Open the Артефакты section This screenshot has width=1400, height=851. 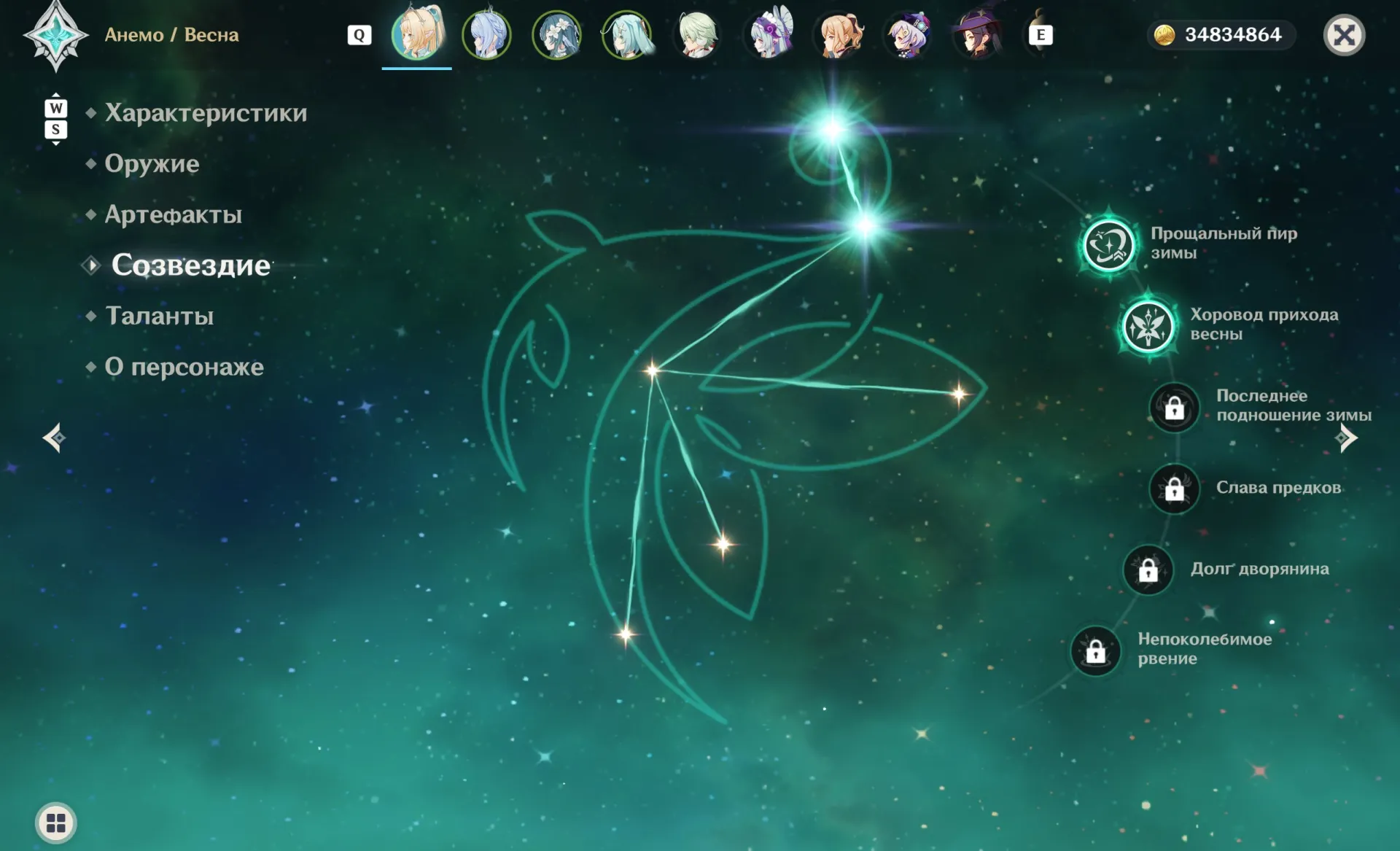(174, 214)
